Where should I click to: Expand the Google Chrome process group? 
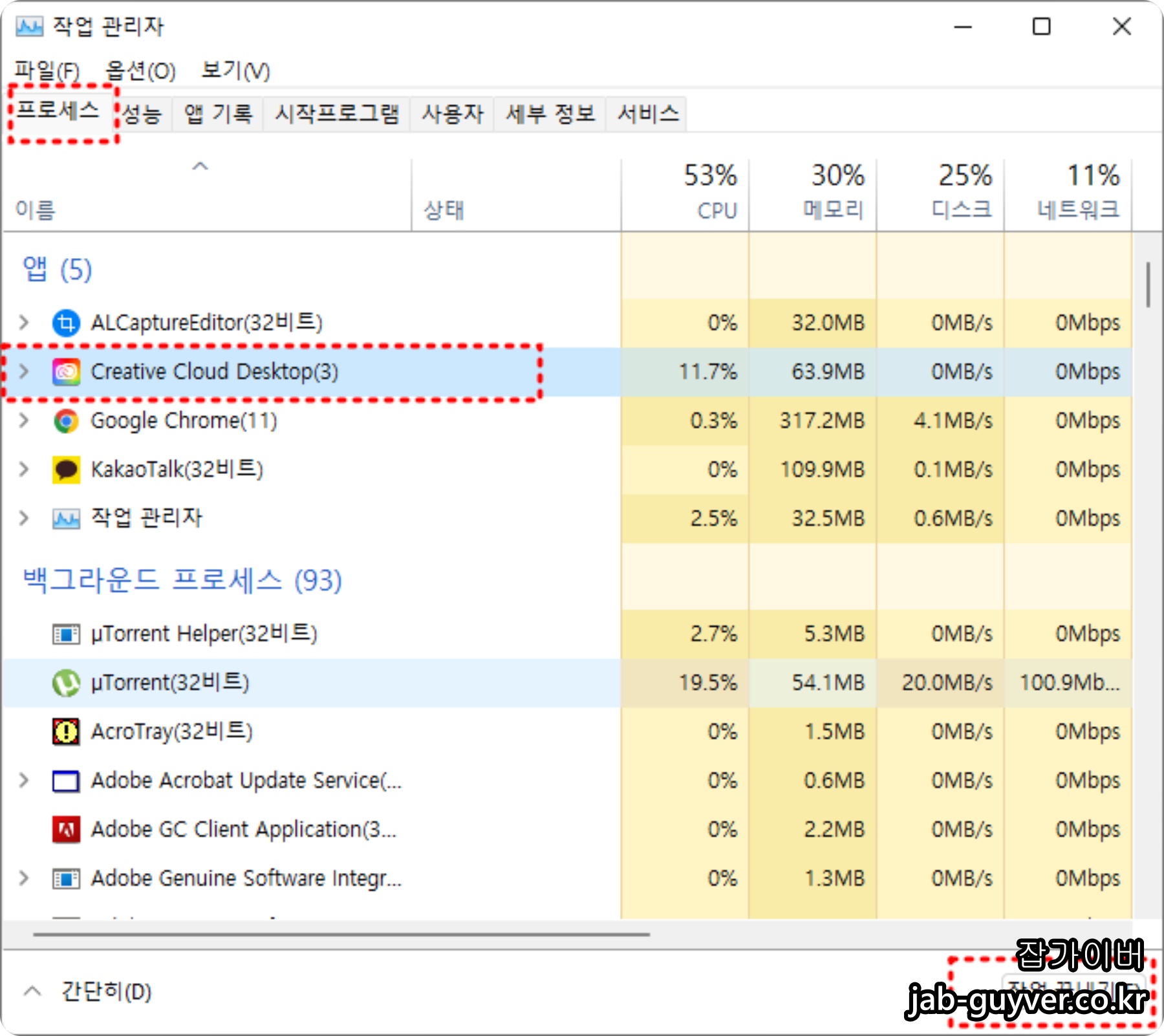(24, 420)
